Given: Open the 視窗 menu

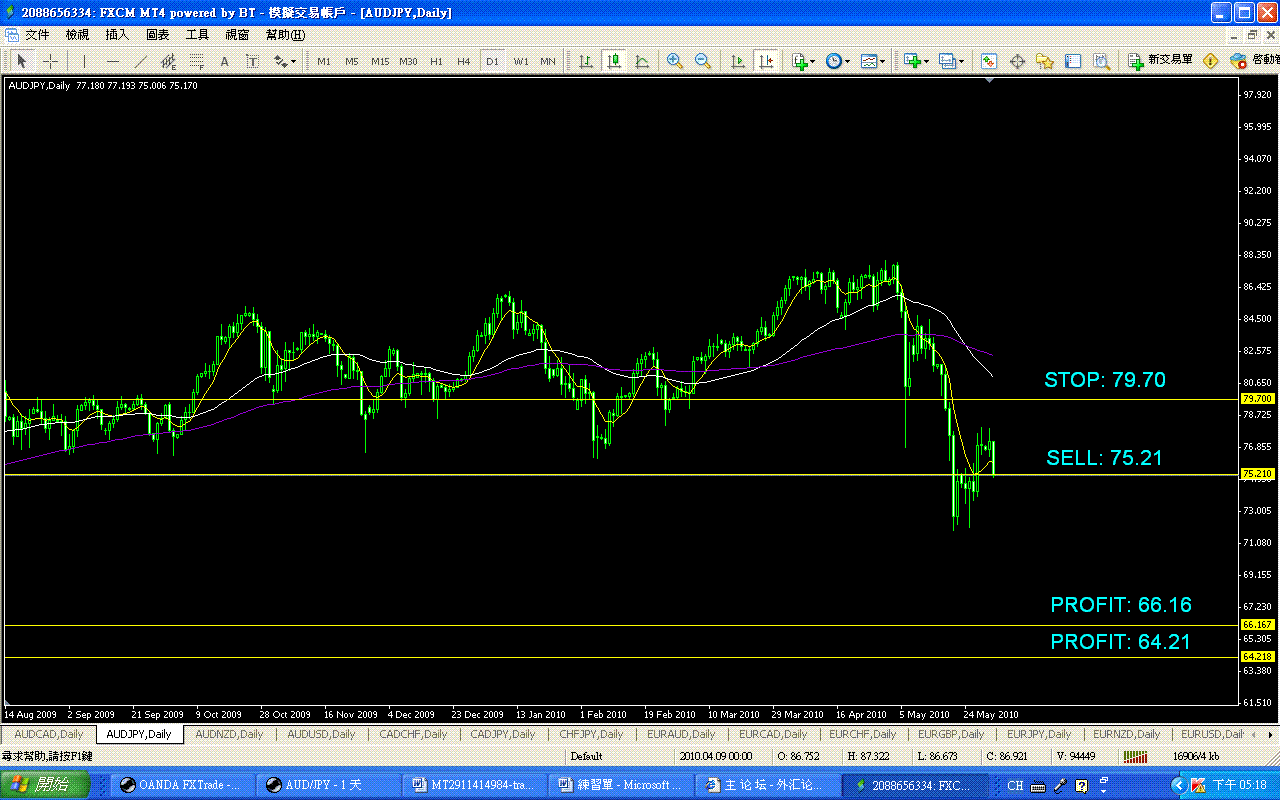Looking at the screenshot, I should coord(237,35).
